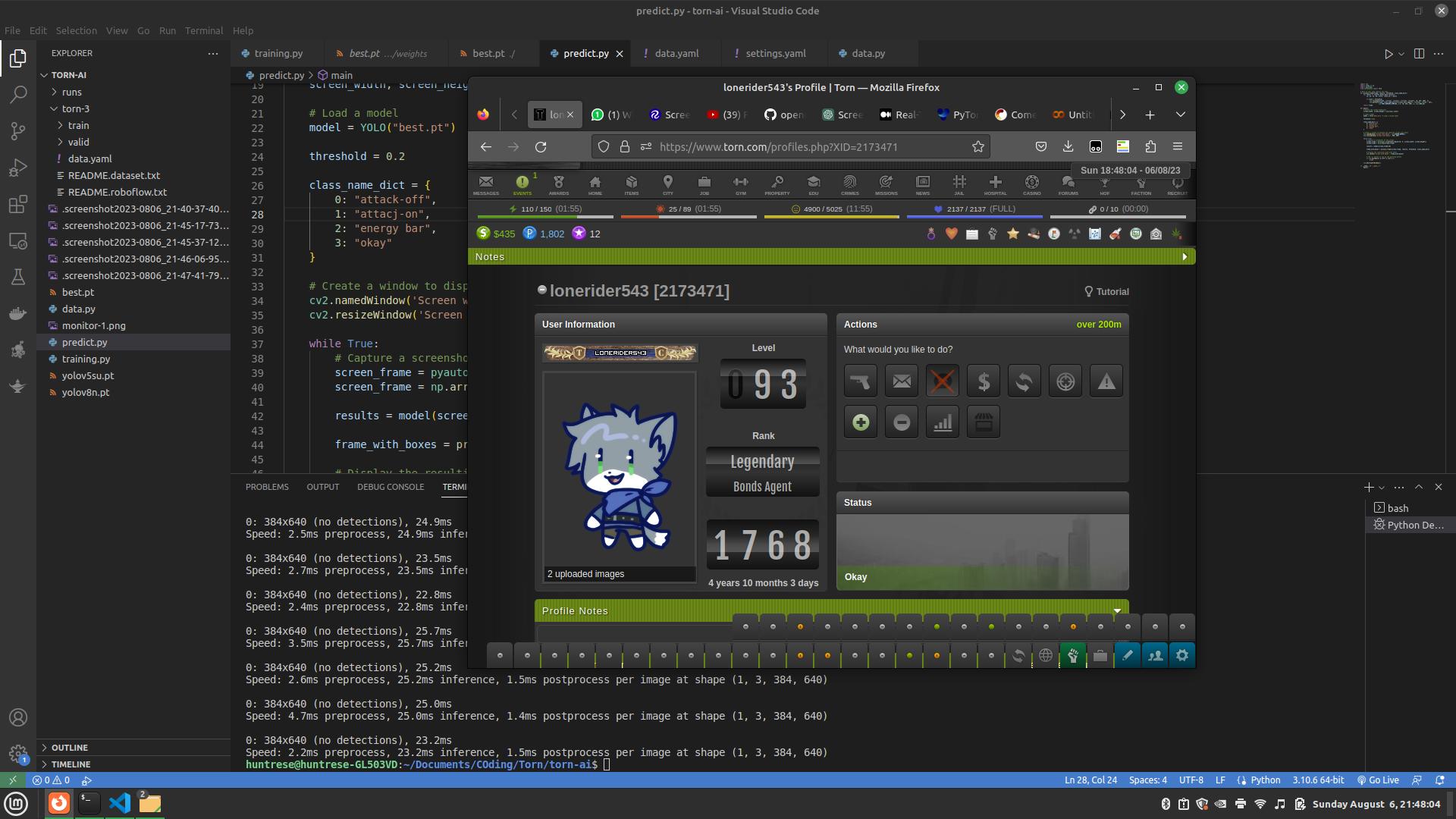Viewport: 1456px width, 819px height.
Task: Add lonerider543 to enemies with the minus icon
Action: [902, 422]
